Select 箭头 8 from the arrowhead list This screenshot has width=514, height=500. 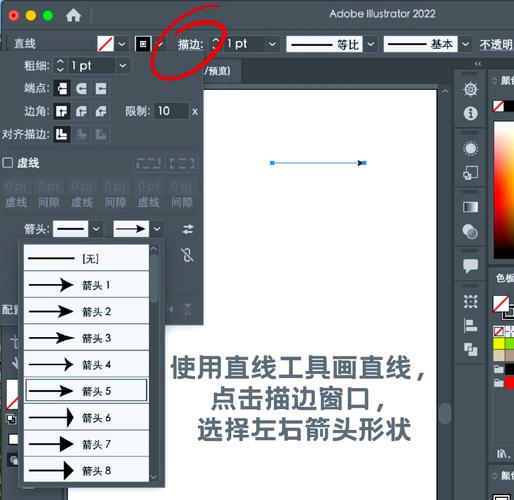[86, 470]
